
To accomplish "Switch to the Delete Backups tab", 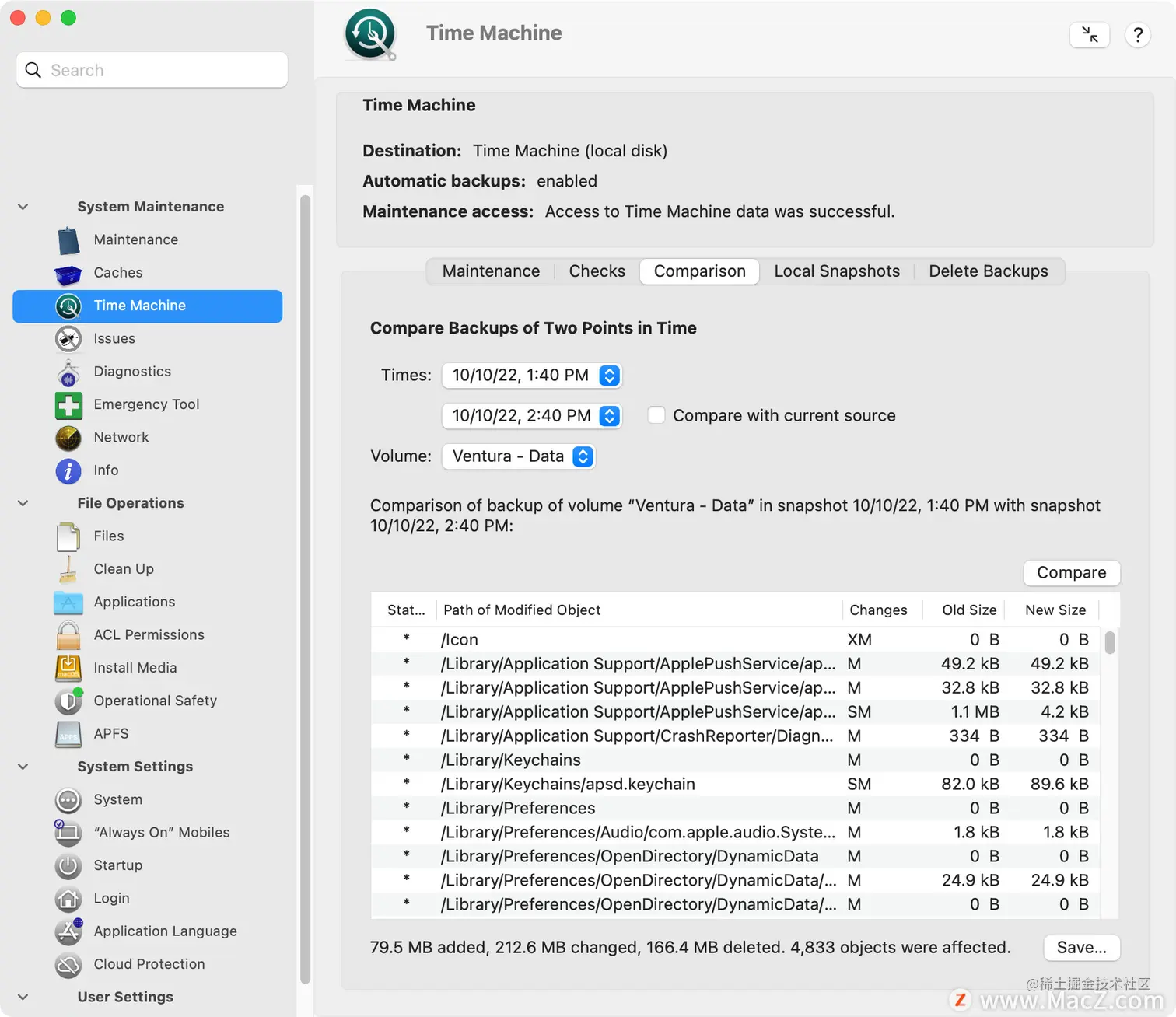I will pos(989,271).
